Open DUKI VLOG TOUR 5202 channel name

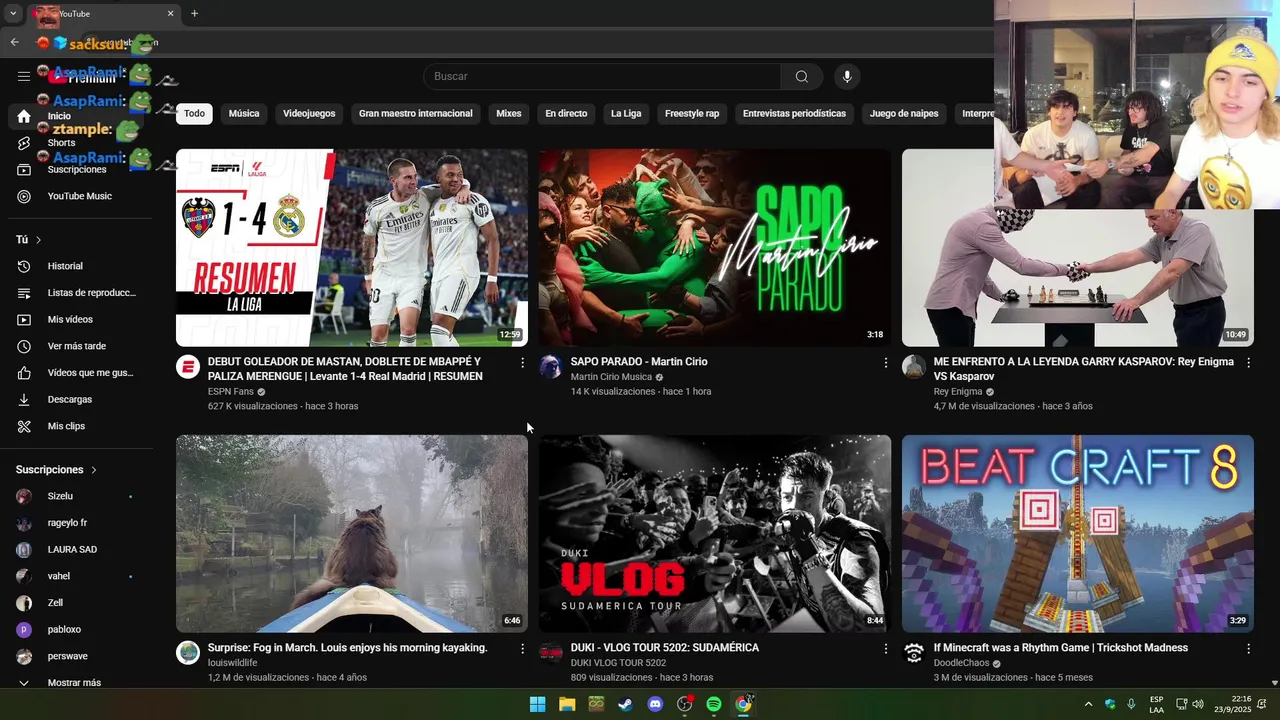pyautogui.click(x=618, y=663)
